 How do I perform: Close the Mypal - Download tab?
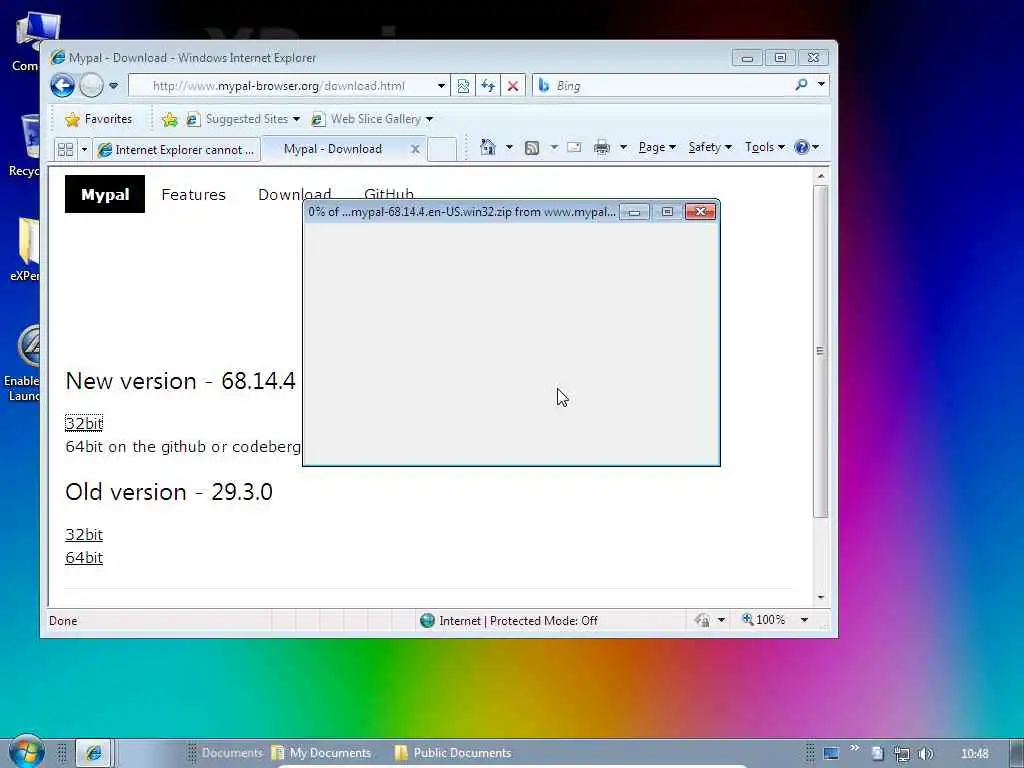[x=415, y=149]
